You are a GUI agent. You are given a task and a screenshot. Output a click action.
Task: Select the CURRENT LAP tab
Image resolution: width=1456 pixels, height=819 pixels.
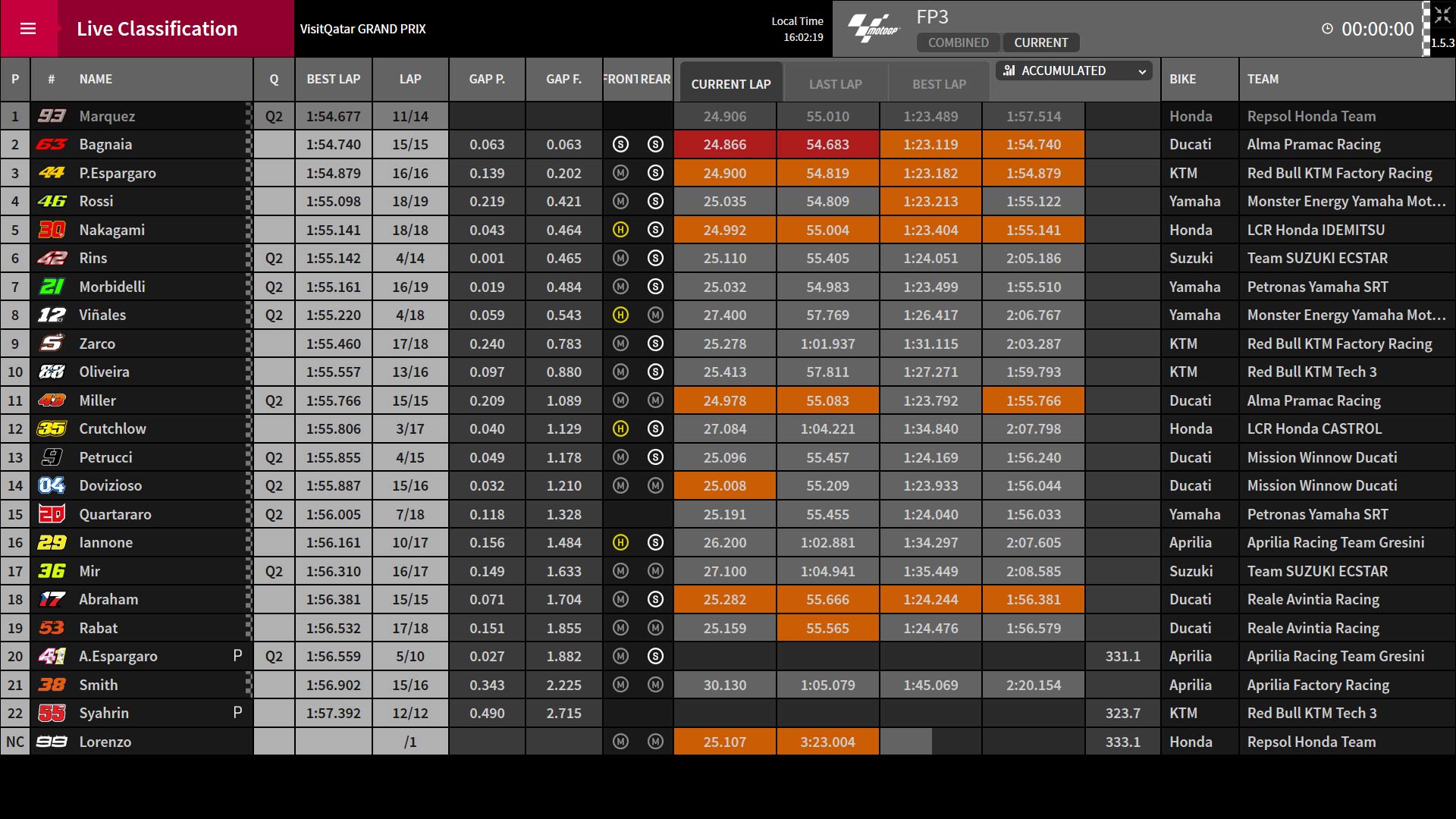[x=731, y=84]
